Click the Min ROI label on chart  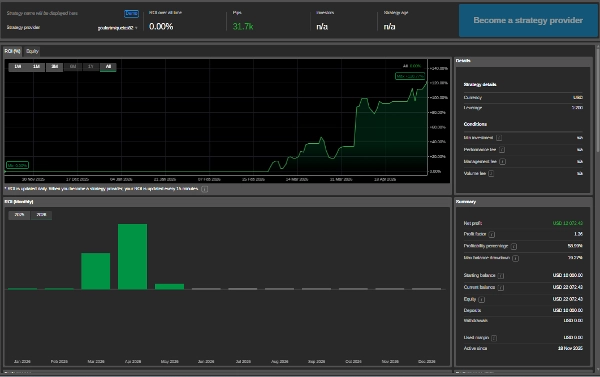(18, 165)
